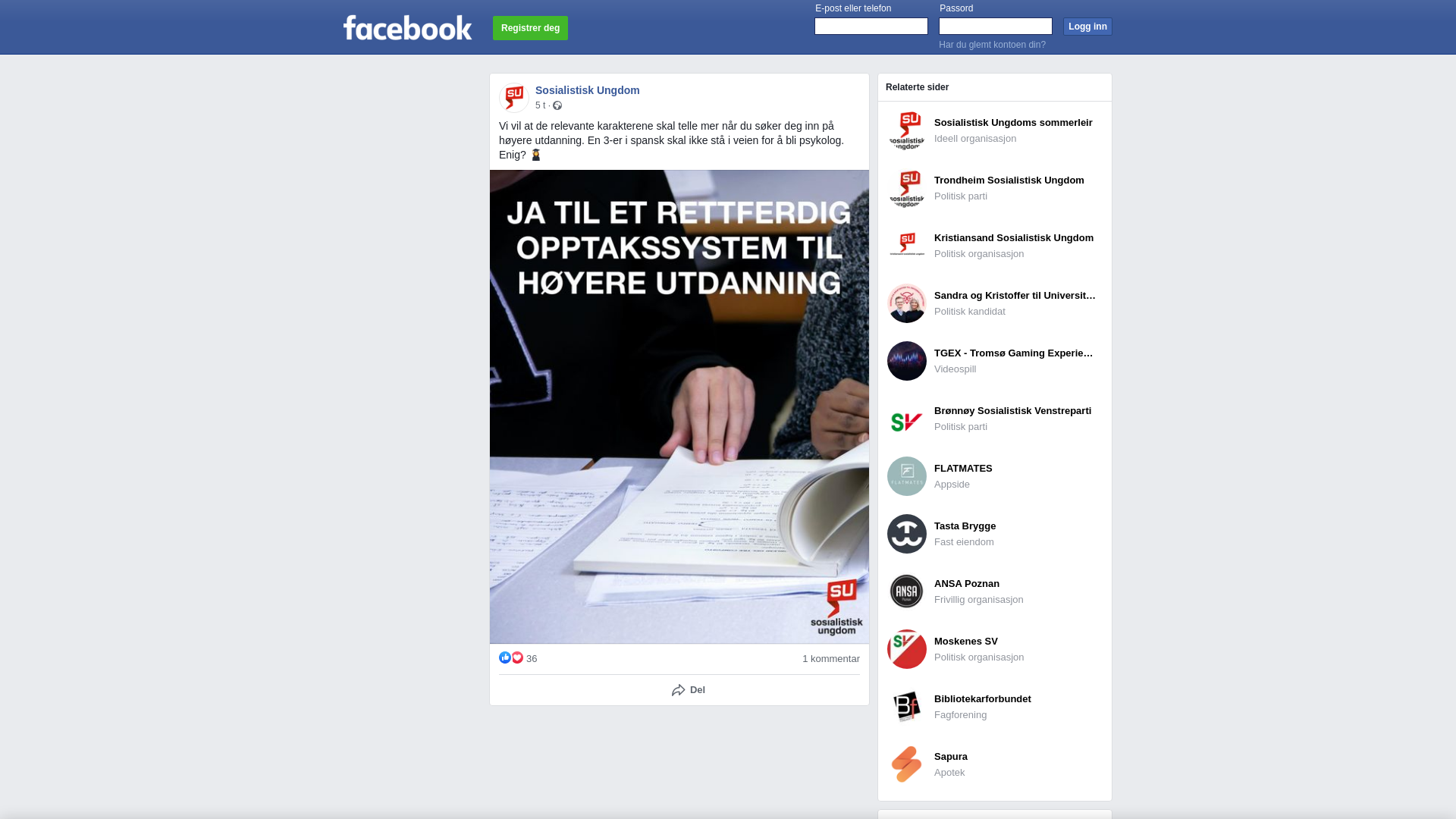
Task: Open the post's opptakssystem image
Action: [679, 406]
